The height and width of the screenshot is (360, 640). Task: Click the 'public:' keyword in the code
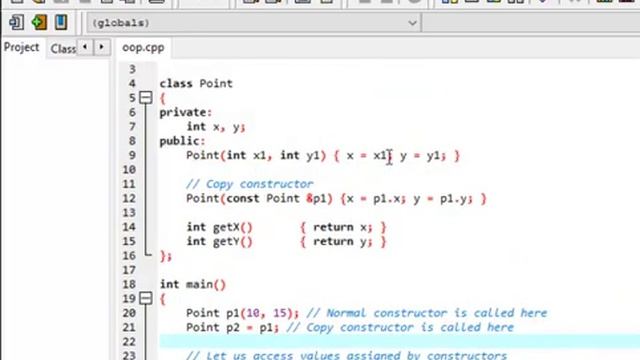click(182, 141)
